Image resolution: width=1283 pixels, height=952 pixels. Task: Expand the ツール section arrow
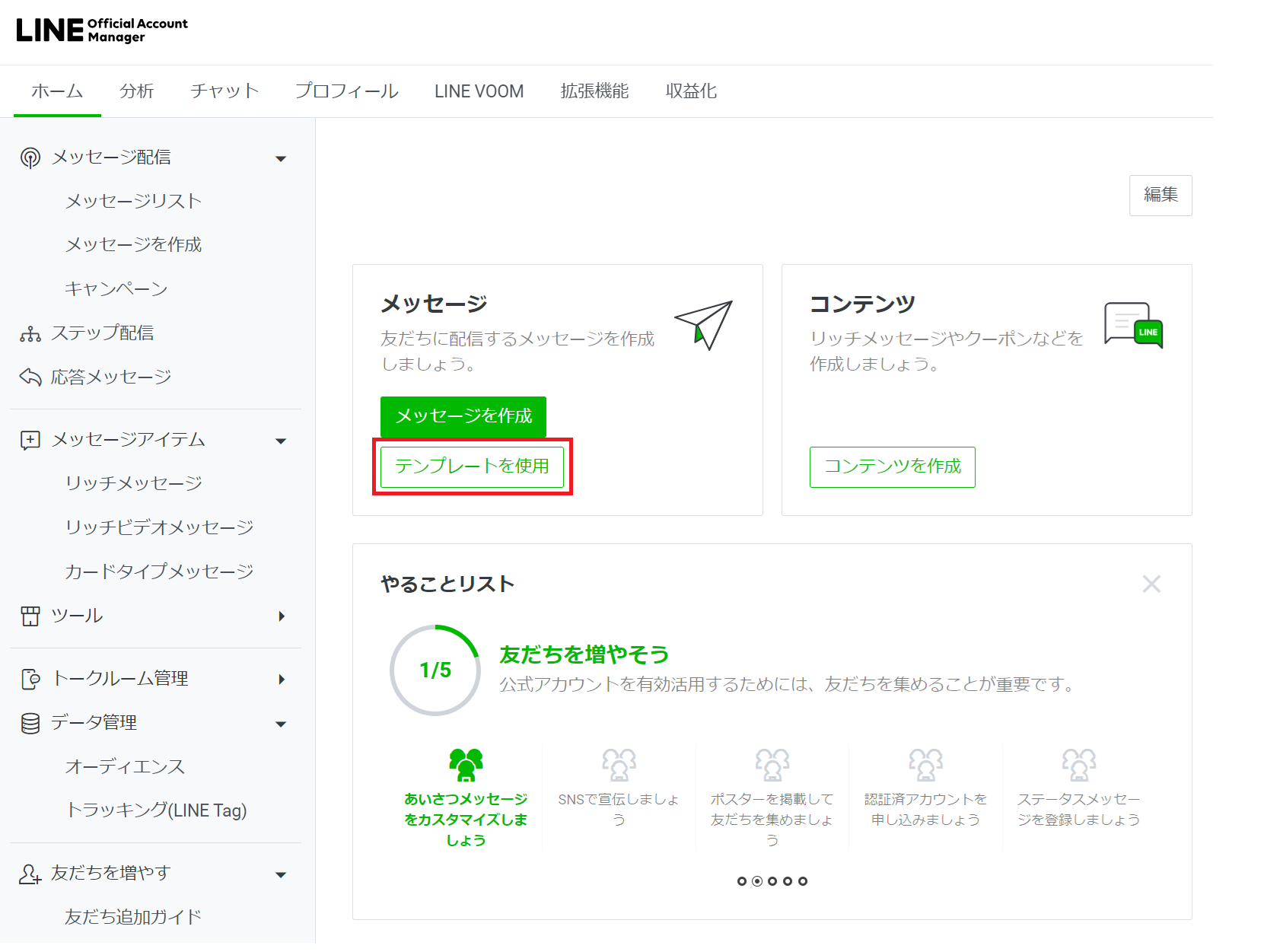click(x=282, y=616)
